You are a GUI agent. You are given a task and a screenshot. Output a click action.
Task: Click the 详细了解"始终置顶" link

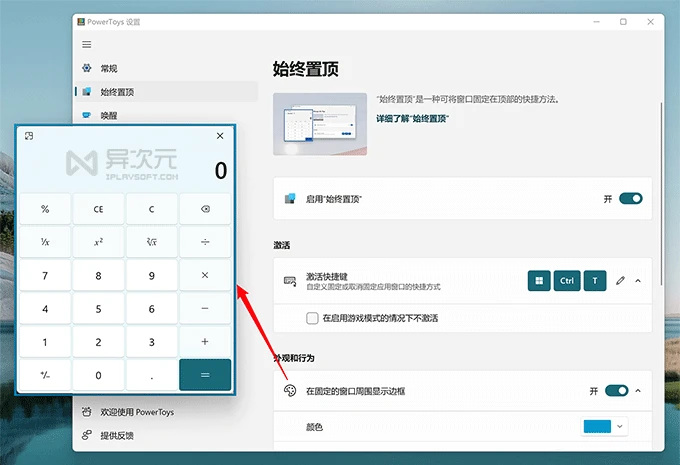click(412, 118)
